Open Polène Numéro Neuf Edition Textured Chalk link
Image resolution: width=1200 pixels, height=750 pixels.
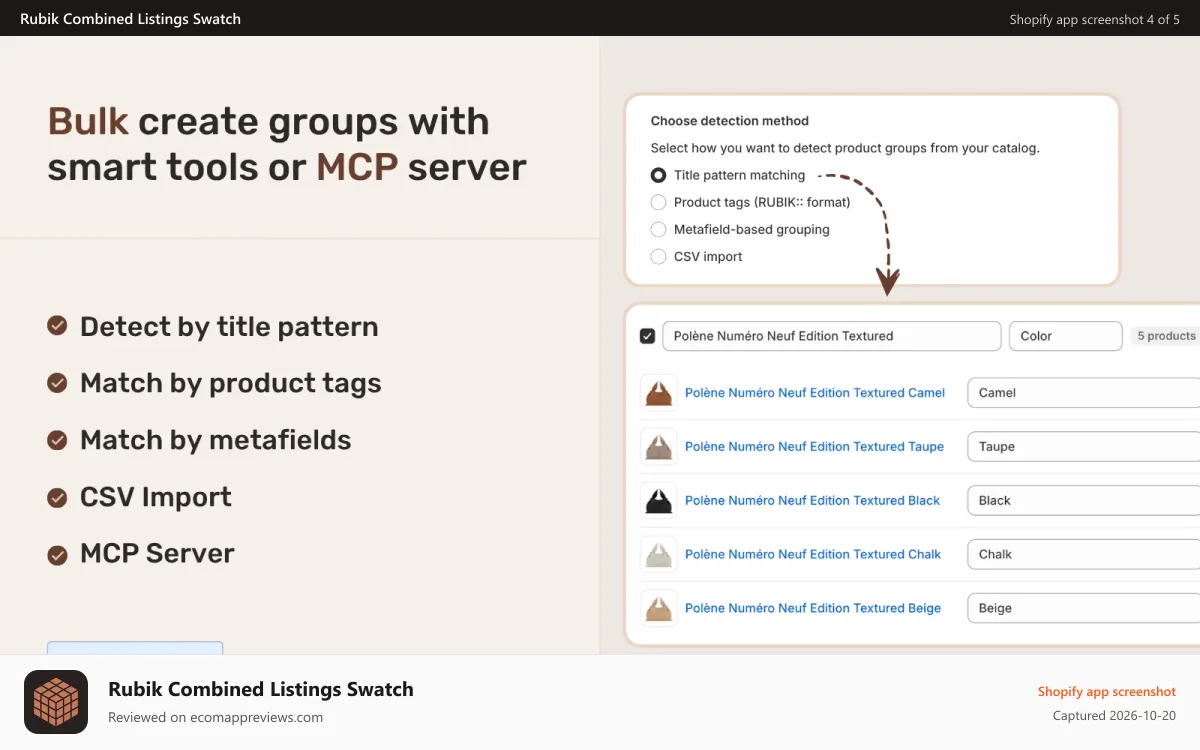[x=813, y=554]
